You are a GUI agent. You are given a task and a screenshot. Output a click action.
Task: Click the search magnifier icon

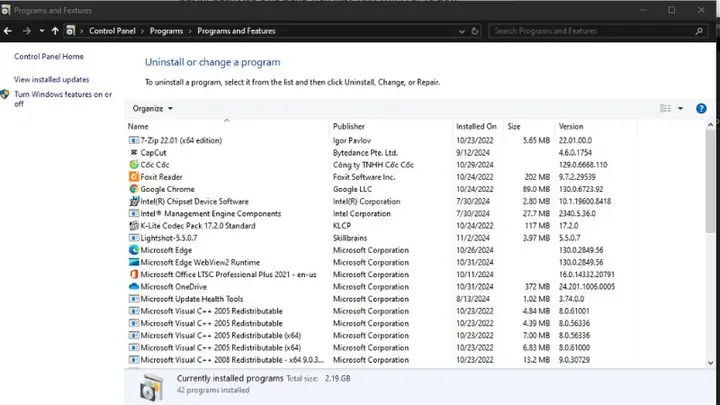coord(699,31)
